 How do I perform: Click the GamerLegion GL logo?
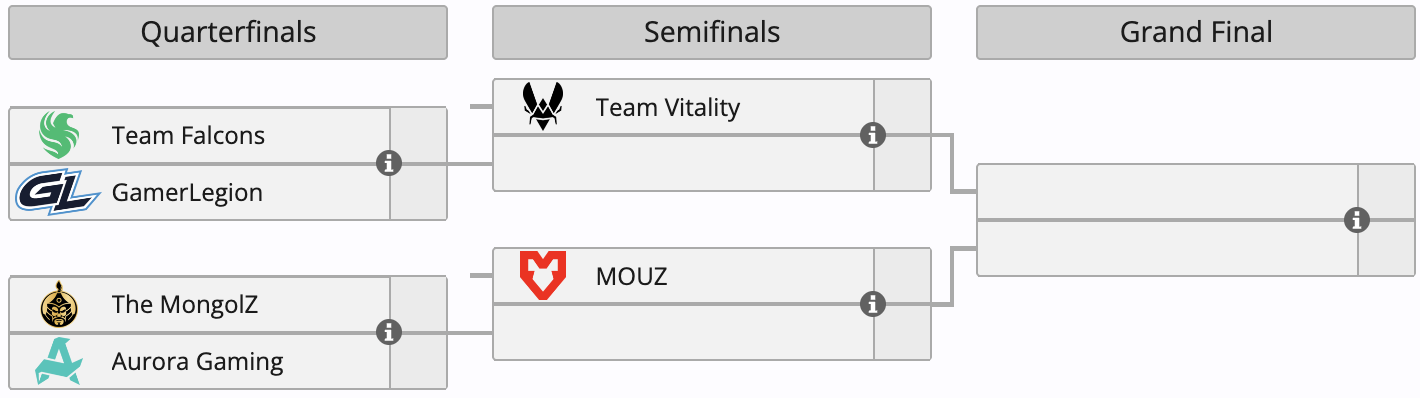point(58,192)
